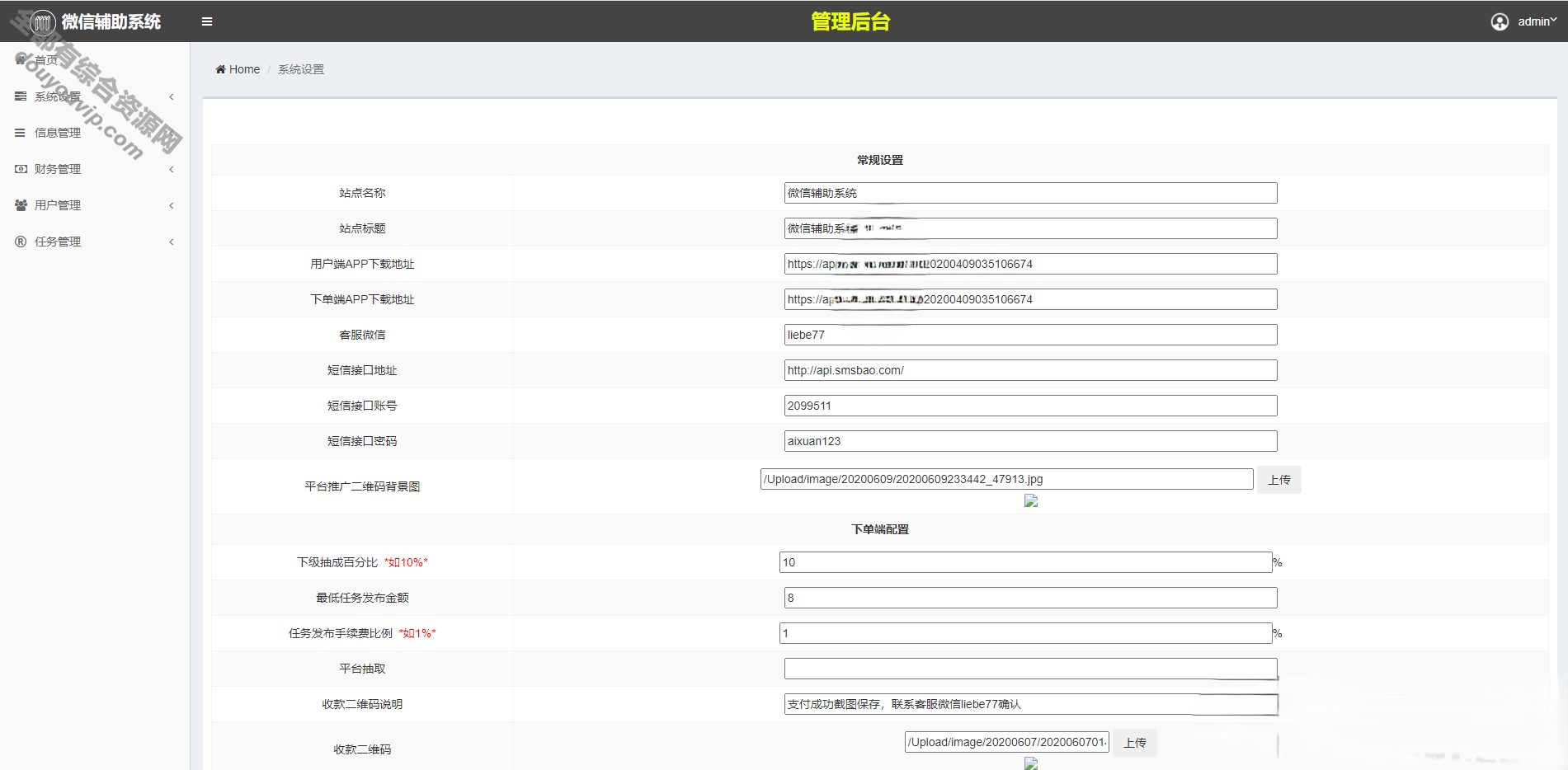
Task: Click the 站点标题 input field
Action: pyautogui.click(x=1030, y=228)
